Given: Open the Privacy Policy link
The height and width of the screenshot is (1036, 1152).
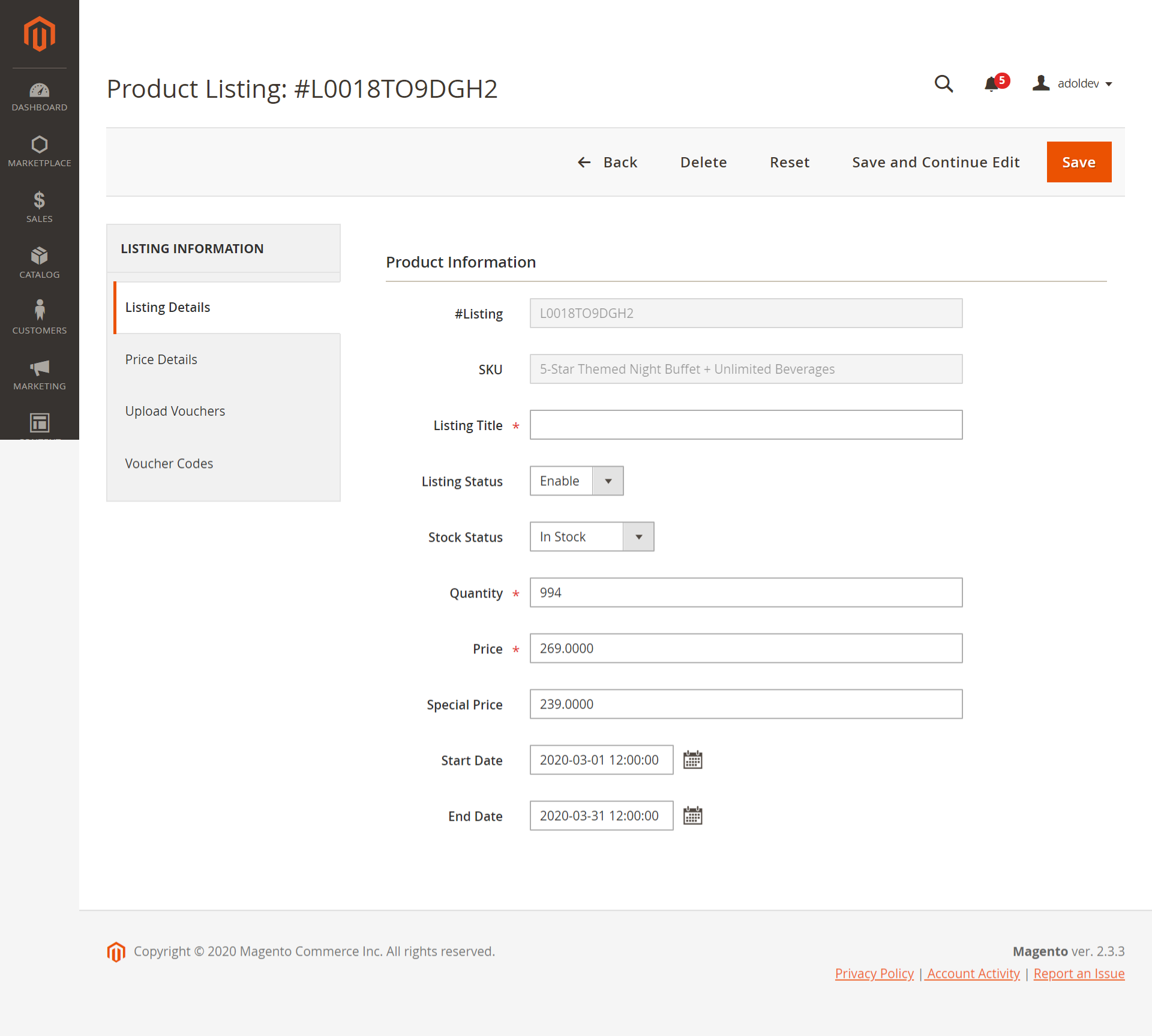Looking at the screenshot, I should (874, 974).
